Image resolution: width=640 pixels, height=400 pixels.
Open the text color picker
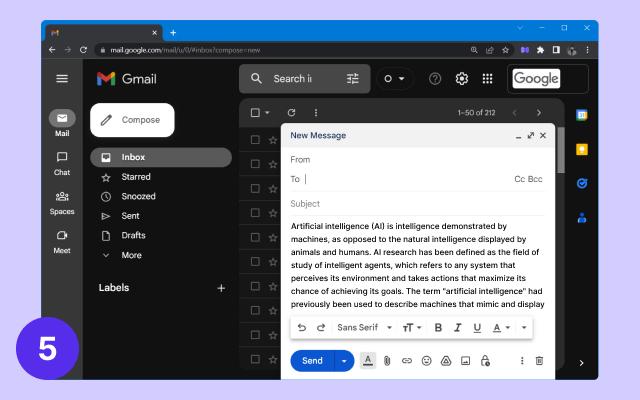click(501, 328)
